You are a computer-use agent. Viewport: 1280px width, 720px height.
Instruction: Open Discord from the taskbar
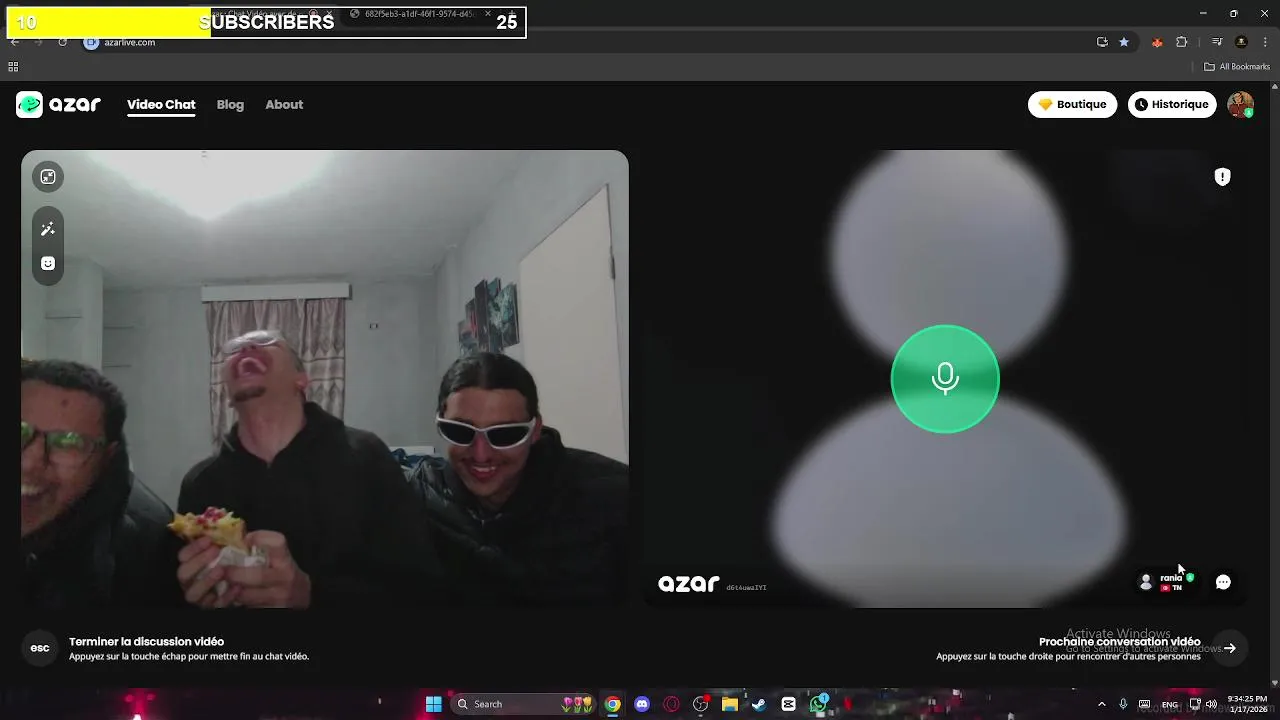point(642,704)
